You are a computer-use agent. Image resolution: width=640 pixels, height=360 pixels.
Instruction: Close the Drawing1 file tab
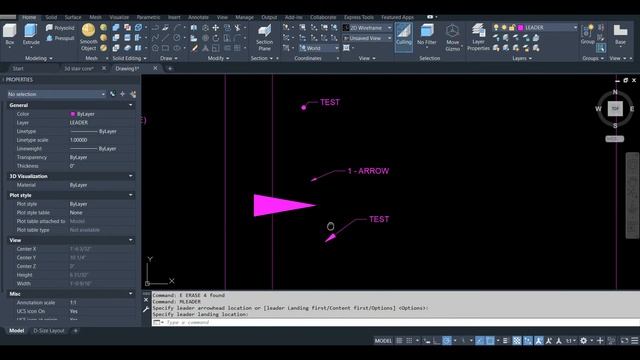[x=155, y=68]
